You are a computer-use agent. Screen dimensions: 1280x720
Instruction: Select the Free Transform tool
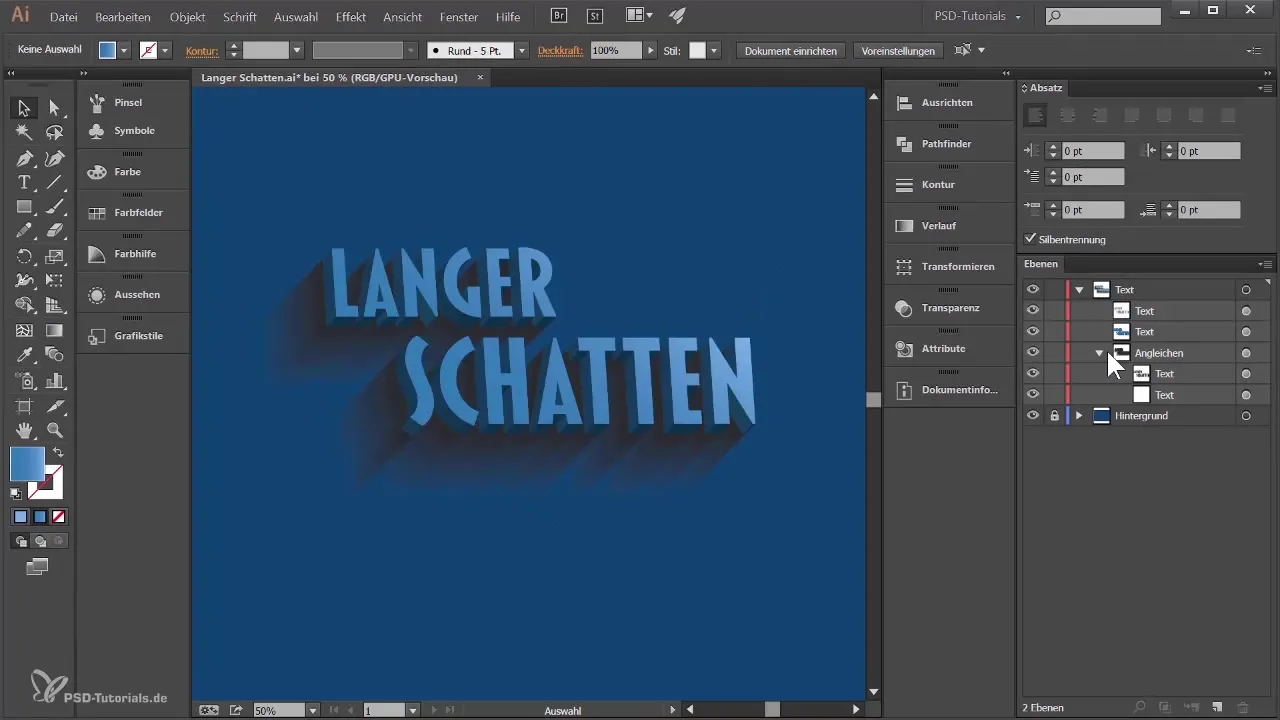point(55,281)
